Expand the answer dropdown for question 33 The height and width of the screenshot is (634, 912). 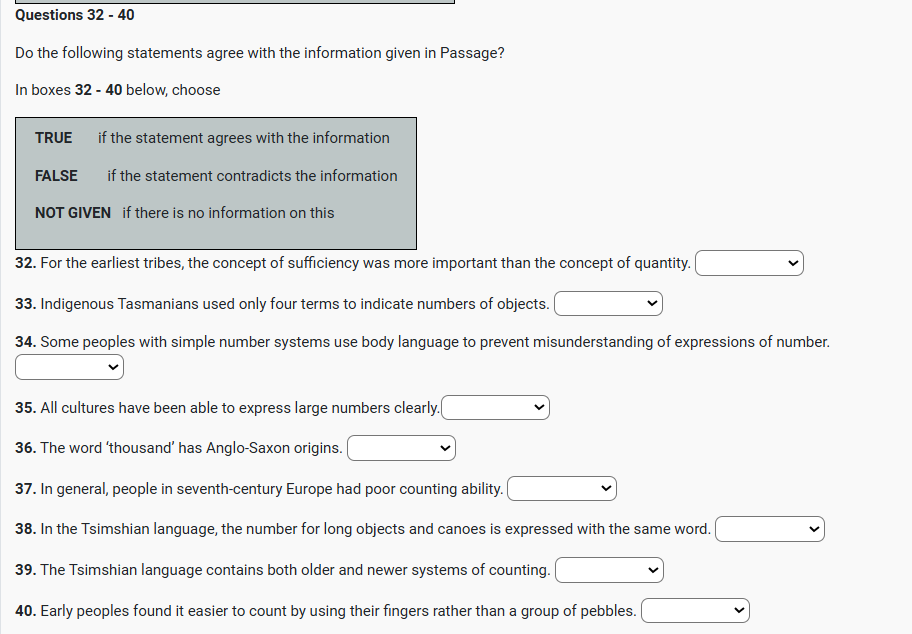(x=608, y=303)
